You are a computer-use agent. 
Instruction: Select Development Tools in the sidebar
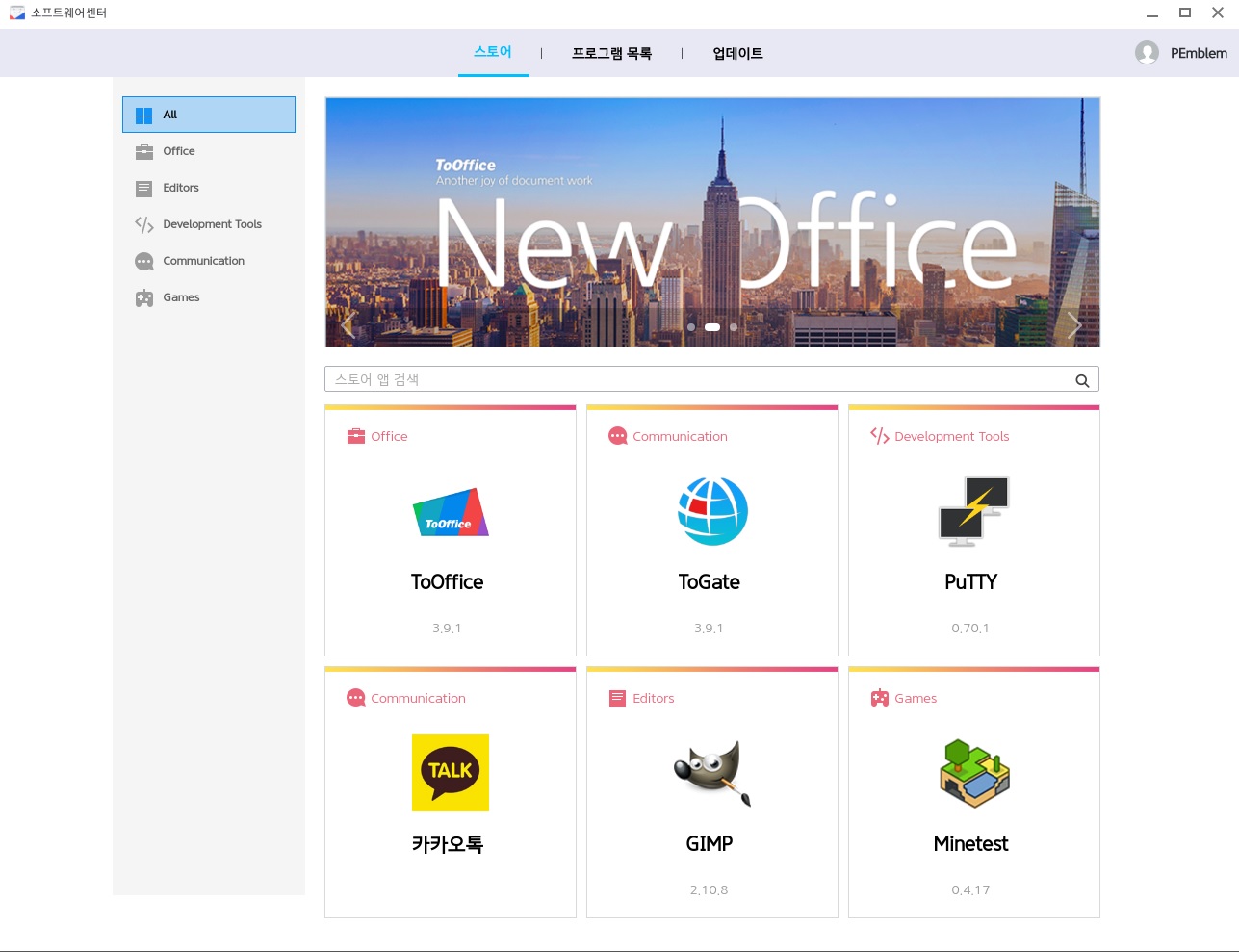(x=212, y=224)
